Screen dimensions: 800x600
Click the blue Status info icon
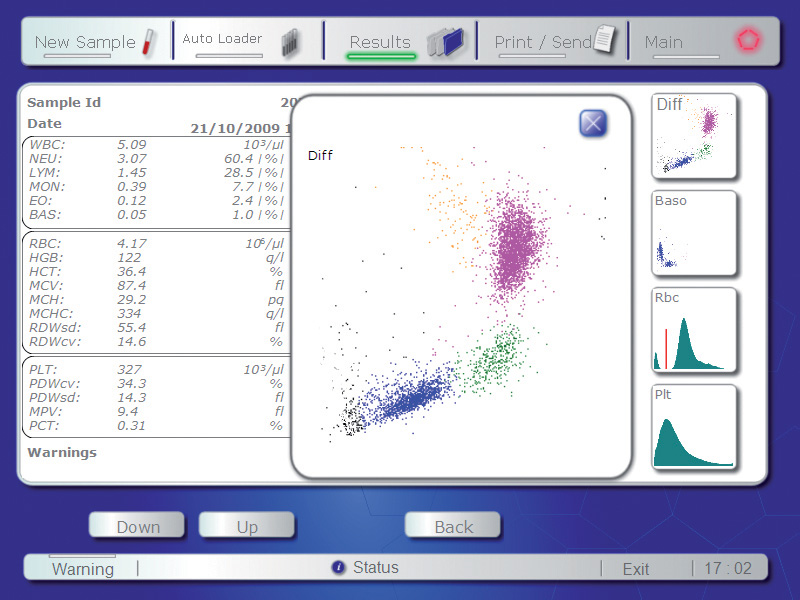coord(338,568)
